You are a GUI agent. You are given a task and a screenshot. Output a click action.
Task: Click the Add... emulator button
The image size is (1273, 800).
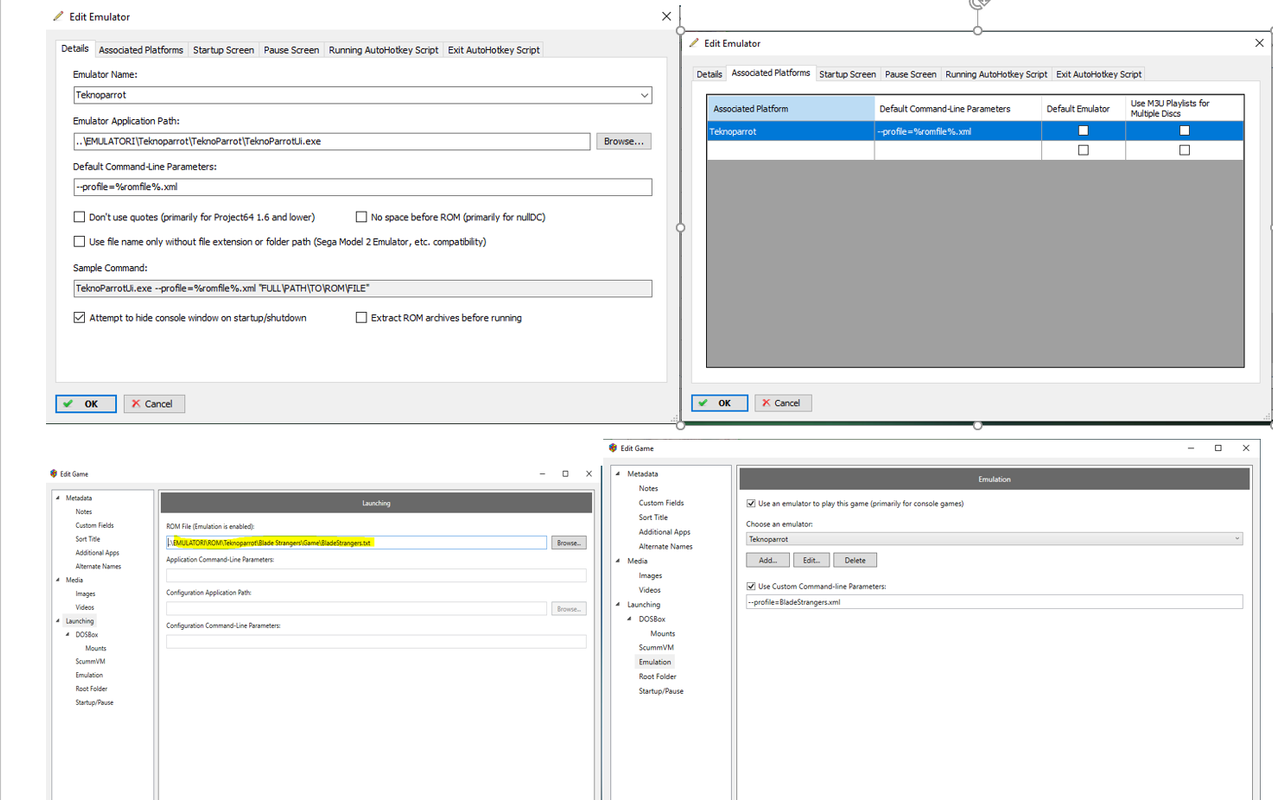pos(767,560)
